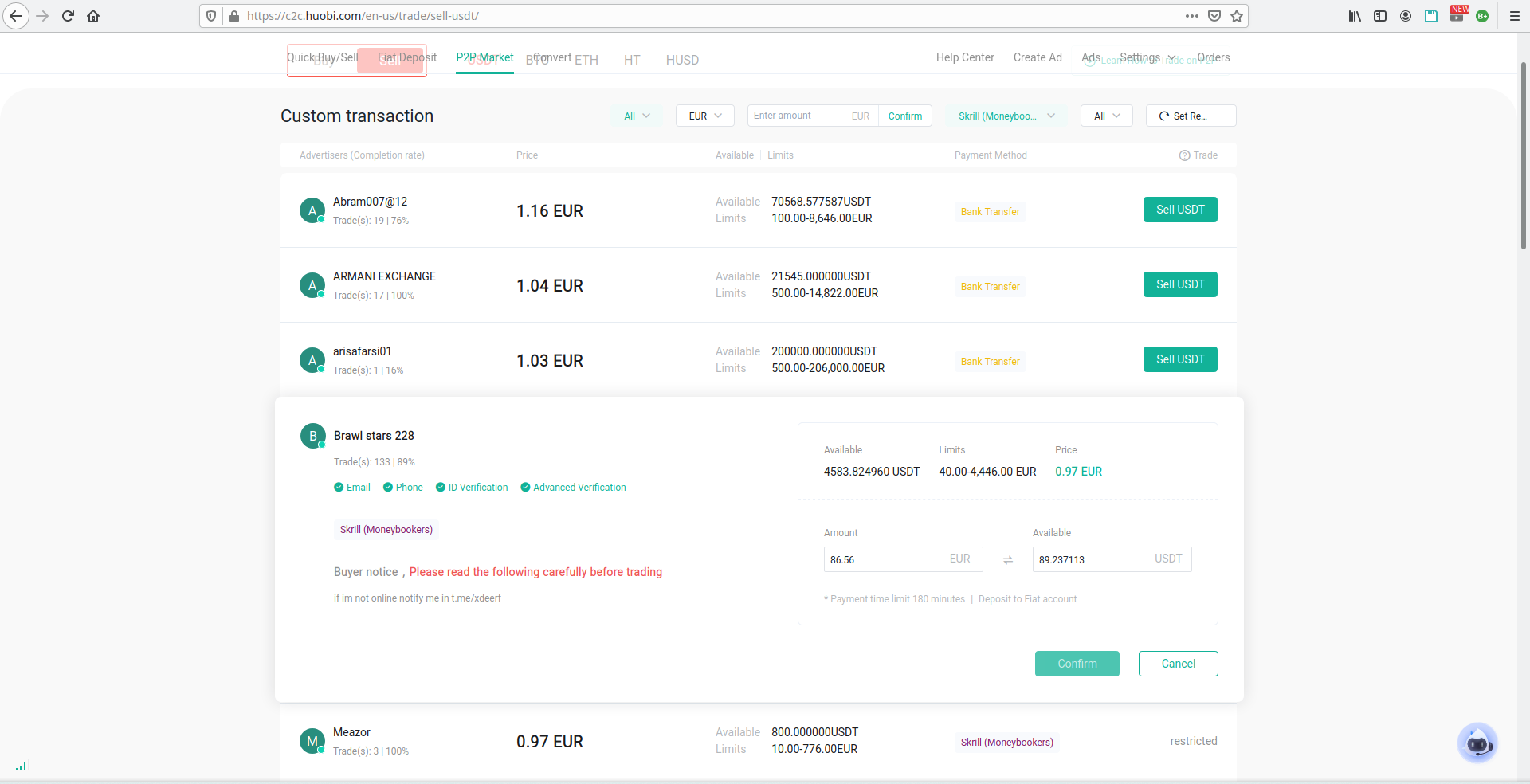Save page to Pocket
1530x784 pixels.
[x=1214, y=16]
